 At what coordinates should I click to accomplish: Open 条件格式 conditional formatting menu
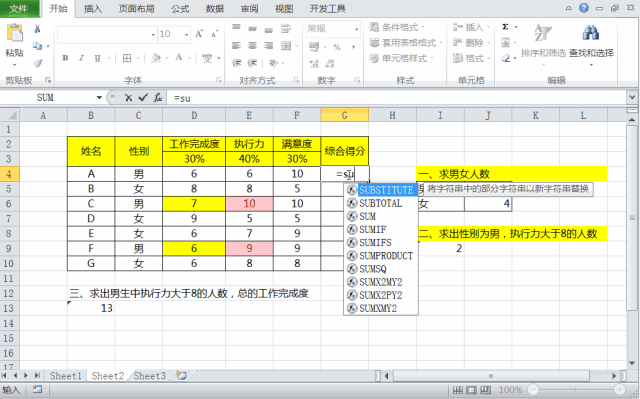pos(397,27)
